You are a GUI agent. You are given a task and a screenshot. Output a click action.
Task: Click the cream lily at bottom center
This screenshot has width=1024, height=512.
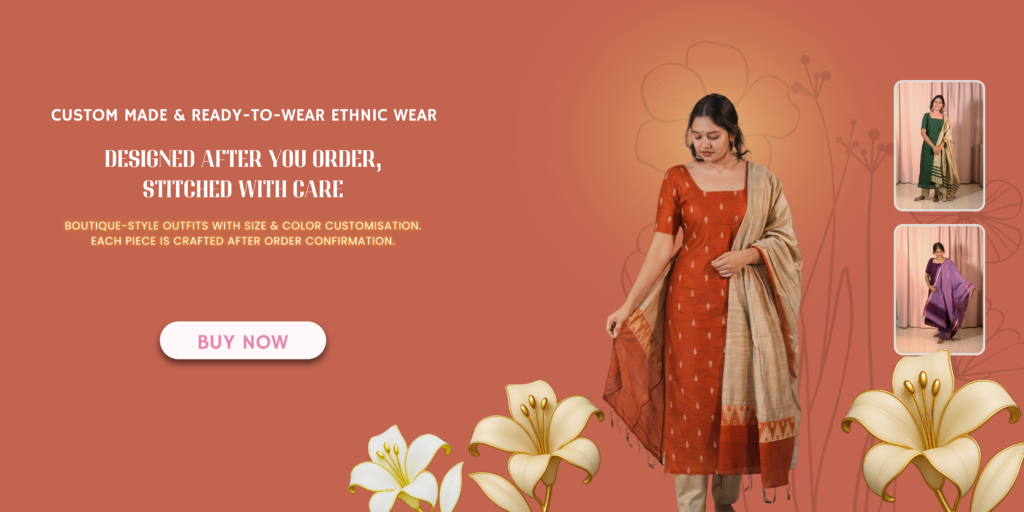coord(537,444)
